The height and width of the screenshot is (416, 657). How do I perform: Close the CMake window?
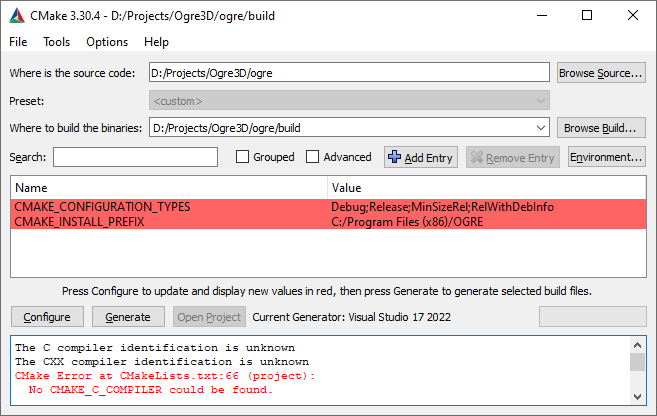(x=633, y=16)
